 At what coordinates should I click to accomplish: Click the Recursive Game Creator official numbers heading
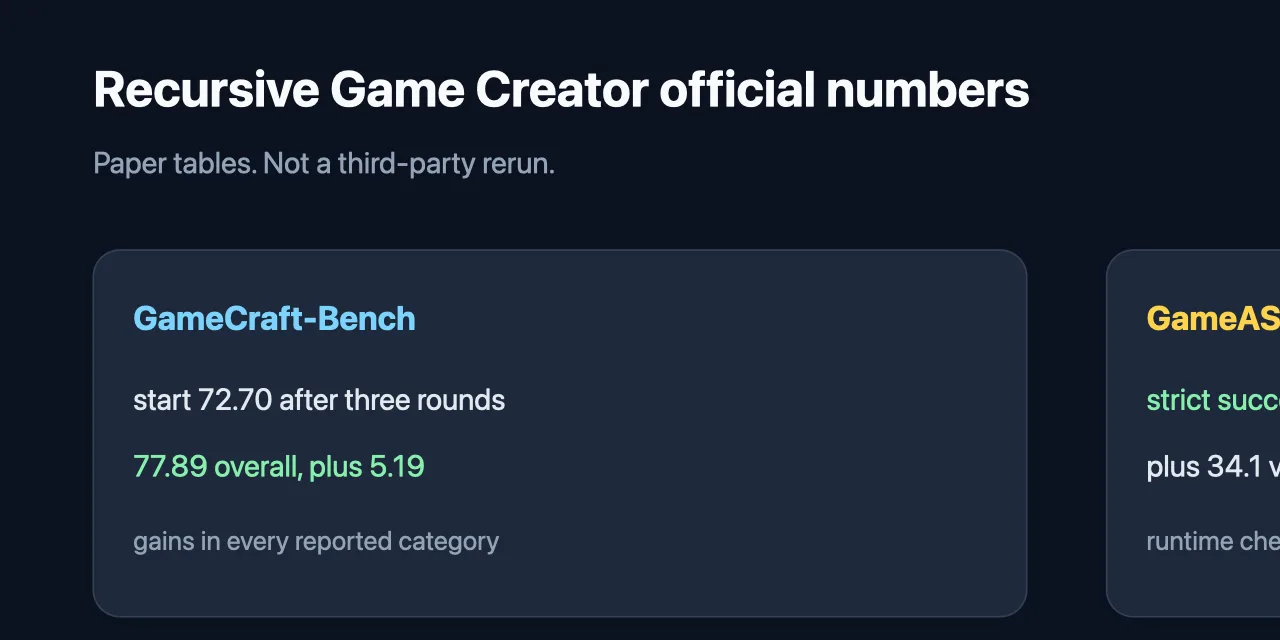[561, 91]
